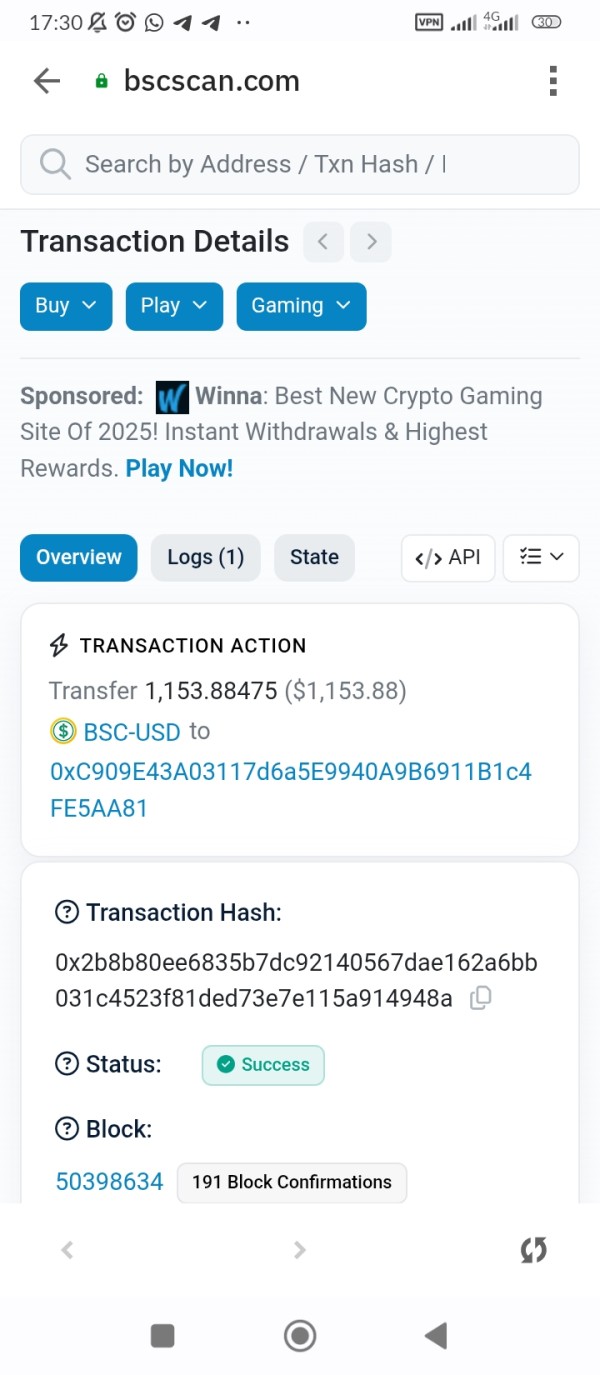Open the list view options dropdown

coord(541,558)
